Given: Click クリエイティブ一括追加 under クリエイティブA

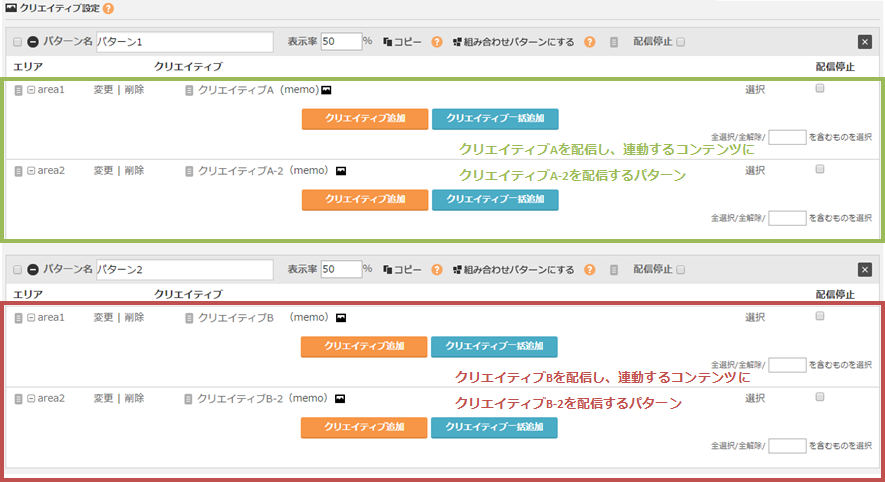Looking at the screenshot, I should click(495, 119).
